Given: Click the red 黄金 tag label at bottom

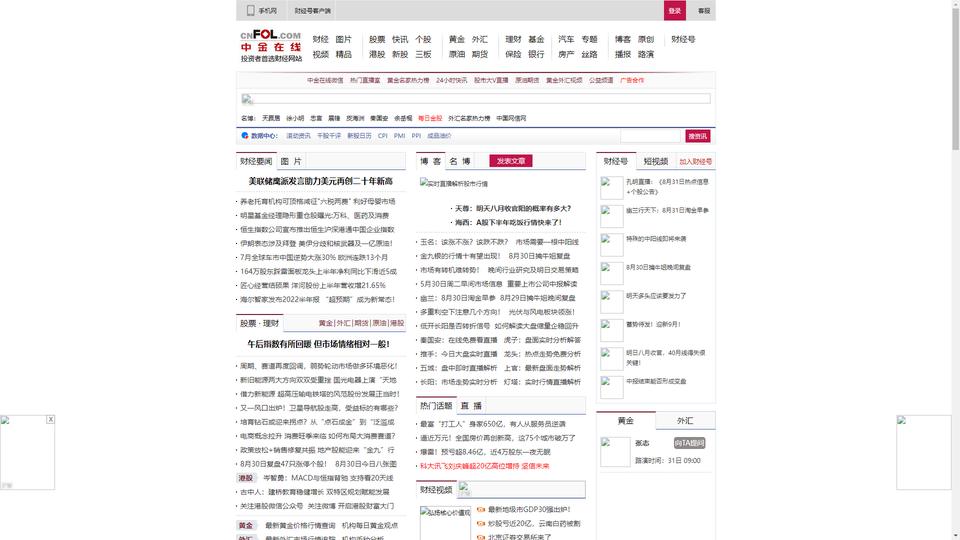Looking at the screenshot, I should [246, 525].
